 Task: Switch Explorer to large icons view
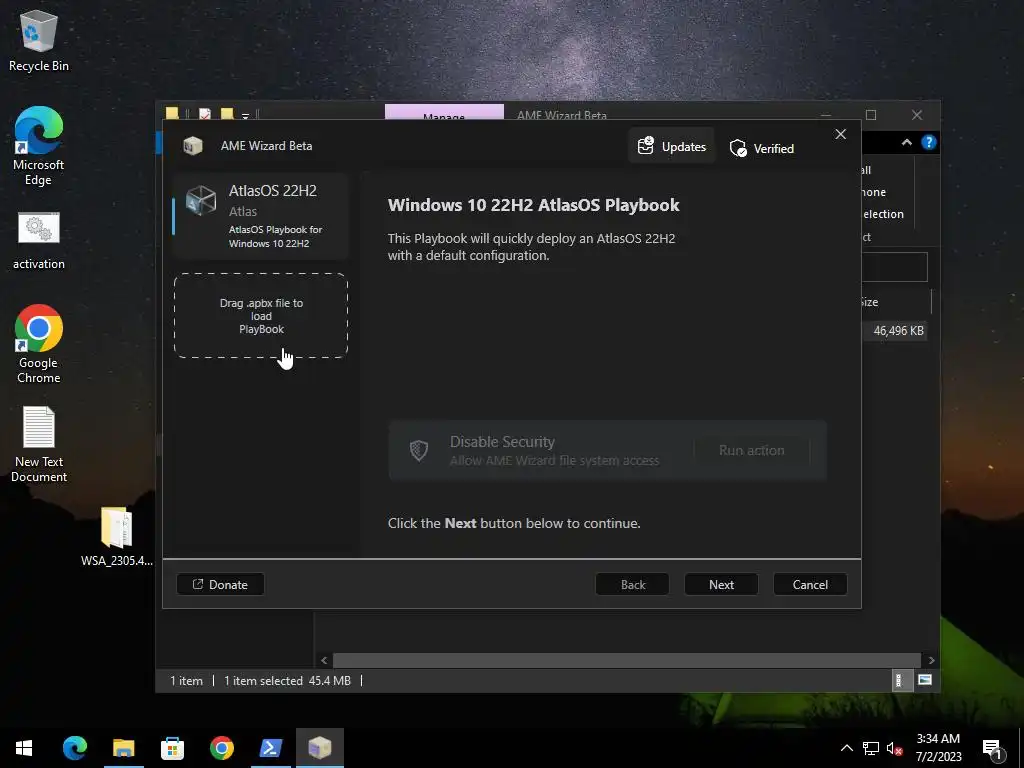coord(925,680)
